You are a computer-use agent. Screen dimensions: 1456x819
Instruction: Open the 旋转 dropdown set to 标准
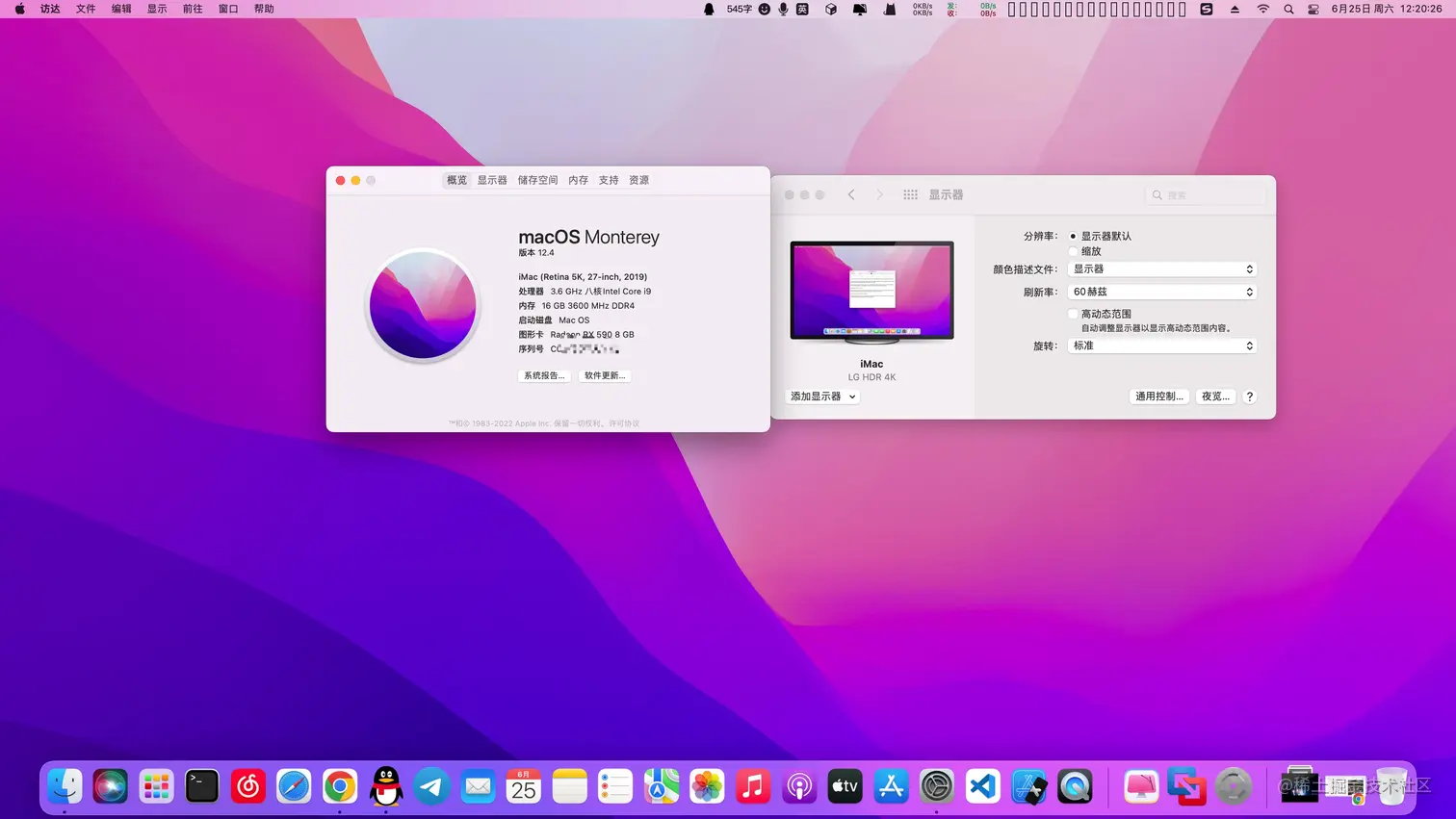[x=1161, y=346]
